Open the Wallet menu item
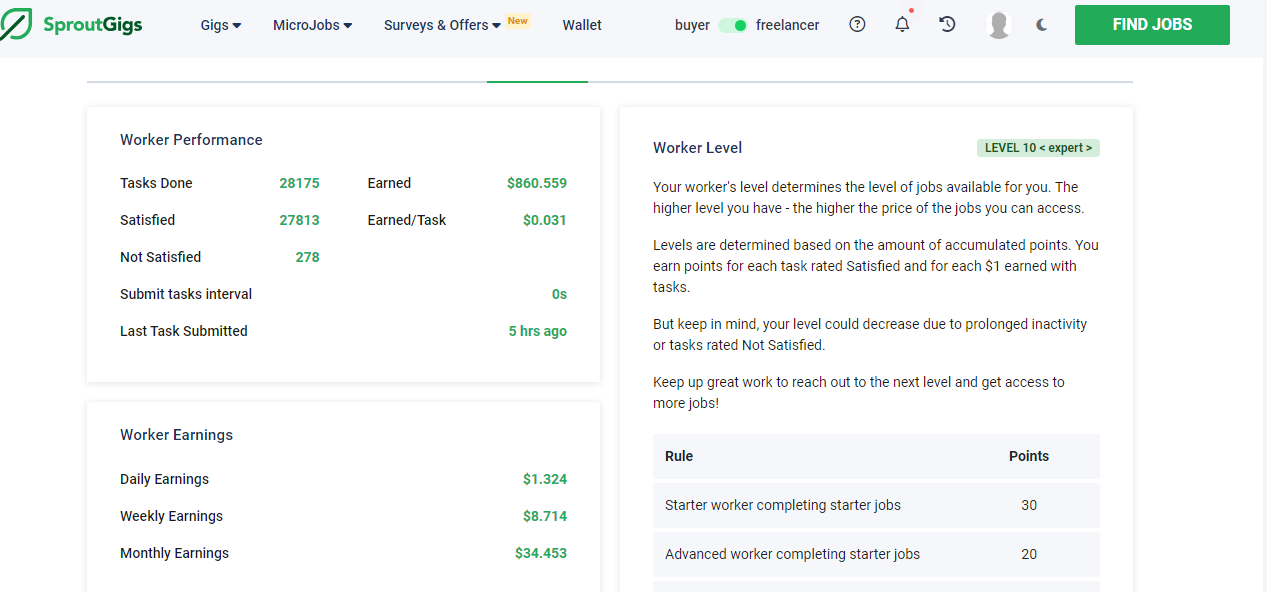This screenshot has height=592, width=1267. pos(582,25)
